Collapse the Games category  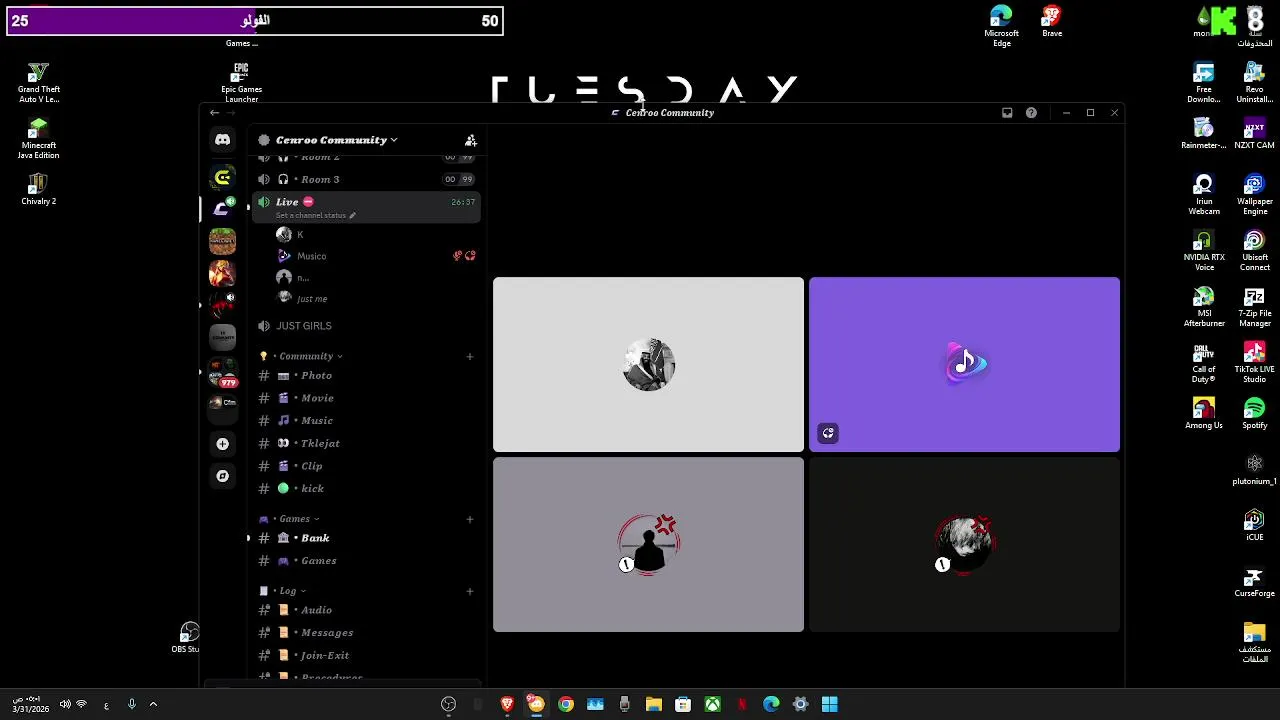click(x=297, y=519)
